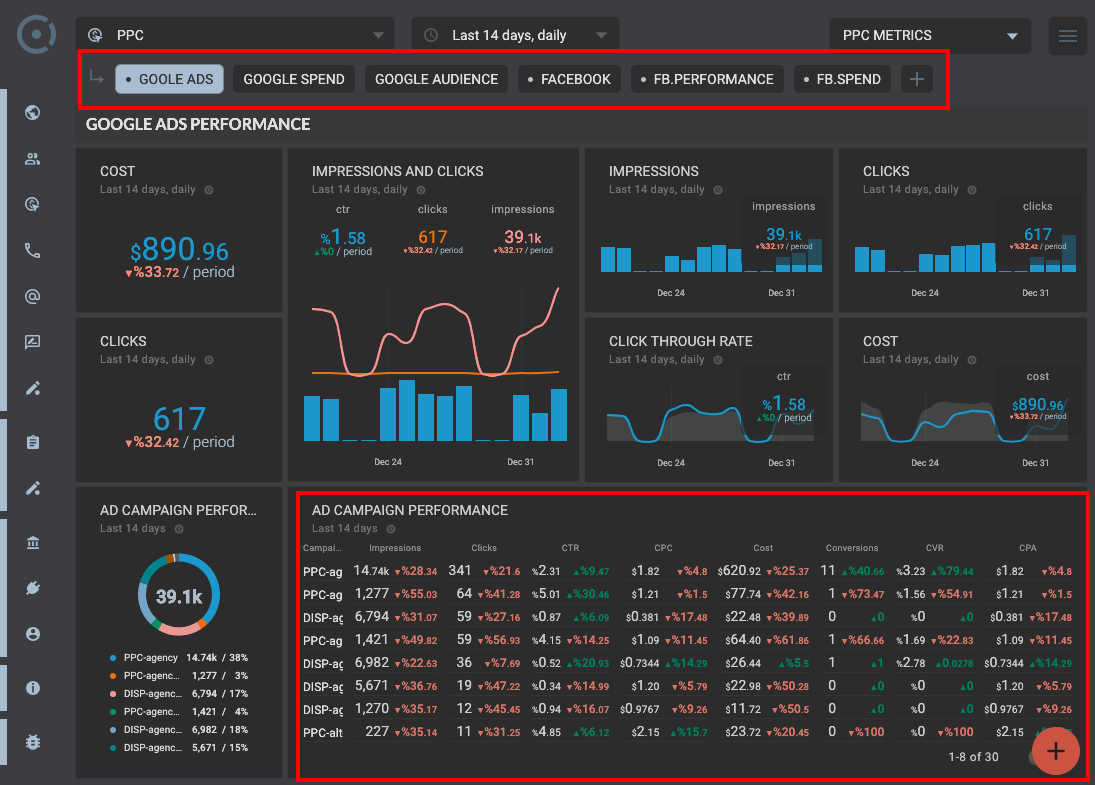
Task: Open the email at-sign section in the sidebar
Action: point(33,296)
